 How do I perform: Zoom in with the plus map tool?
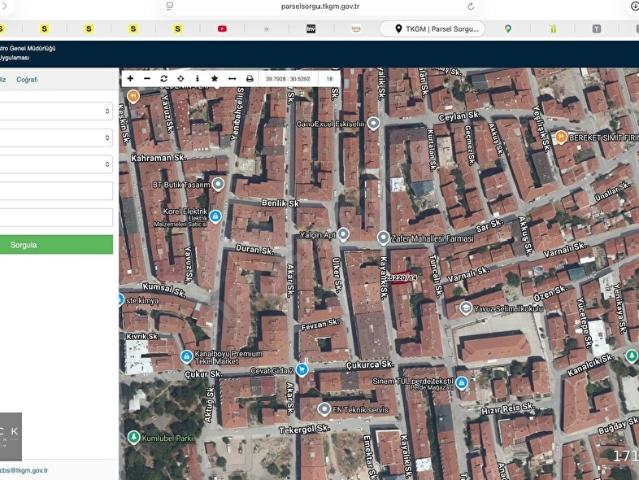click(x=130, y=78)
